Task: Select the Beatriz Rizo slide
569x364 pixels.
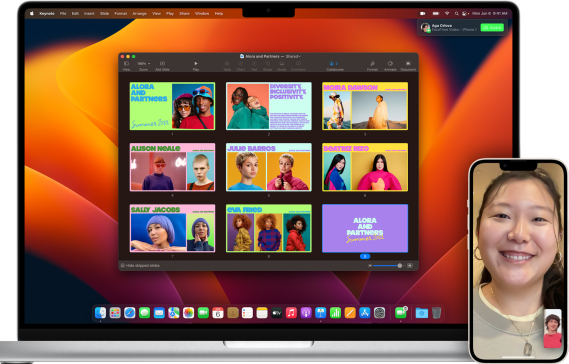Action: click(x=365, y=167)
